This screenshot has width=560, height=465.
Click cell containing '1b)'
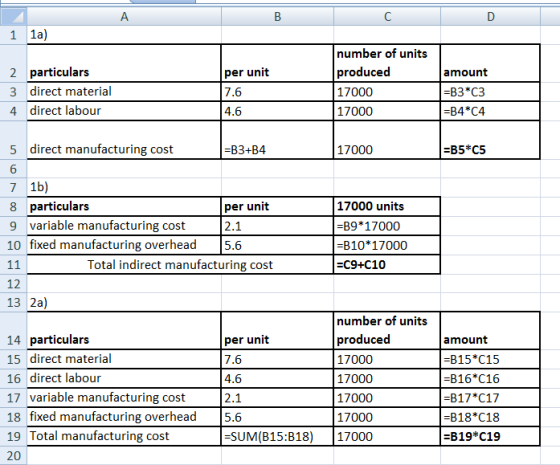tap(124, 187)
